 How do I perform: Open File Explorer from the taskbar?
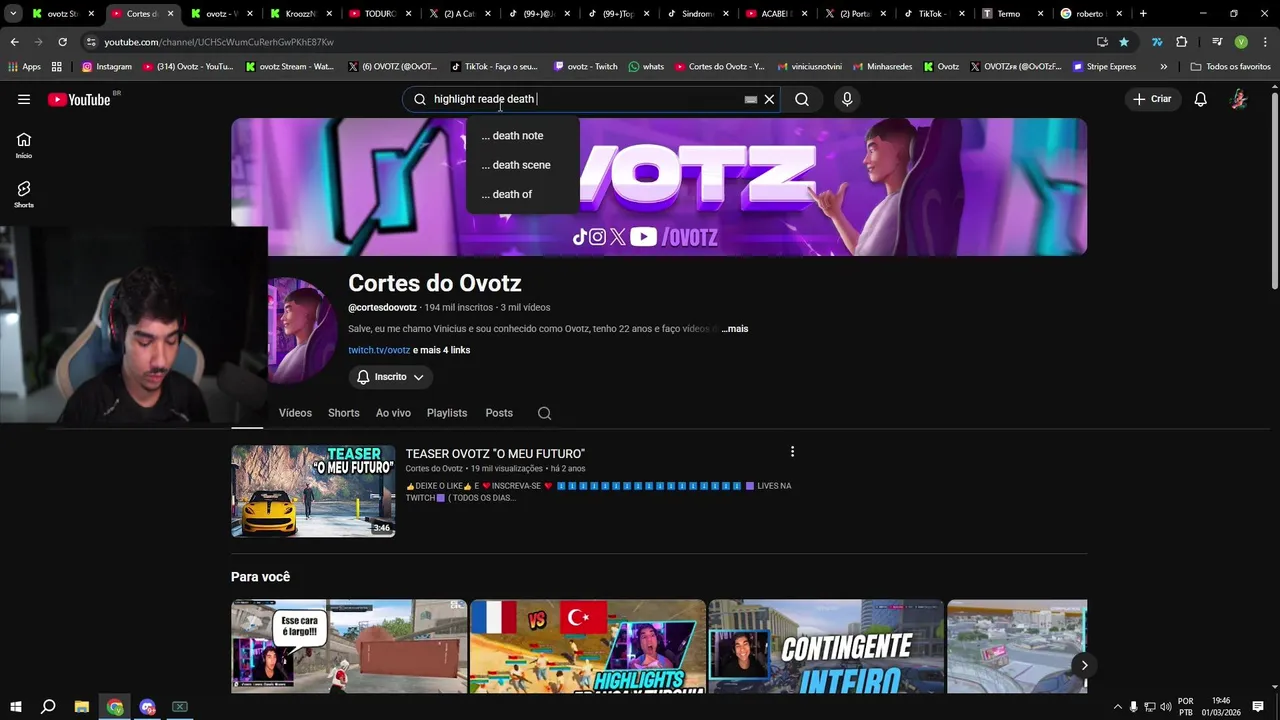point(82,707)
